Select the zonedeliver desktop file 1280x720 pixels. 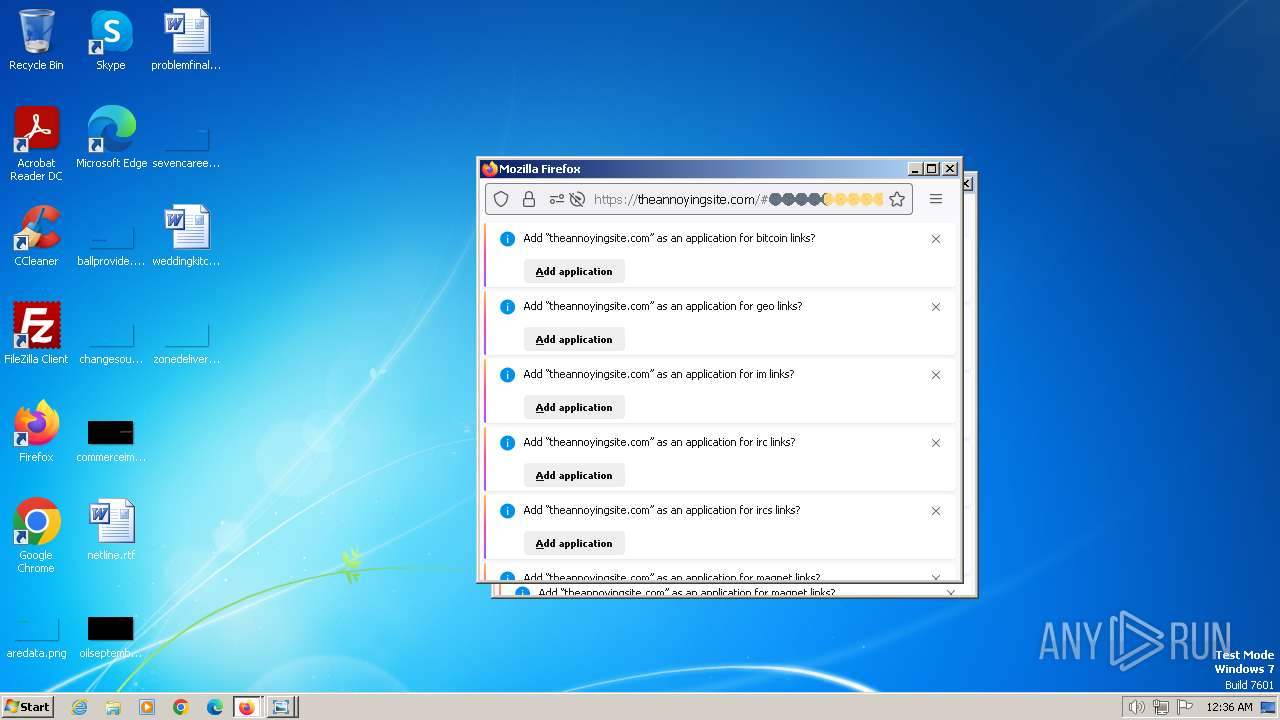pyautogui.click(x=186, y=342)
